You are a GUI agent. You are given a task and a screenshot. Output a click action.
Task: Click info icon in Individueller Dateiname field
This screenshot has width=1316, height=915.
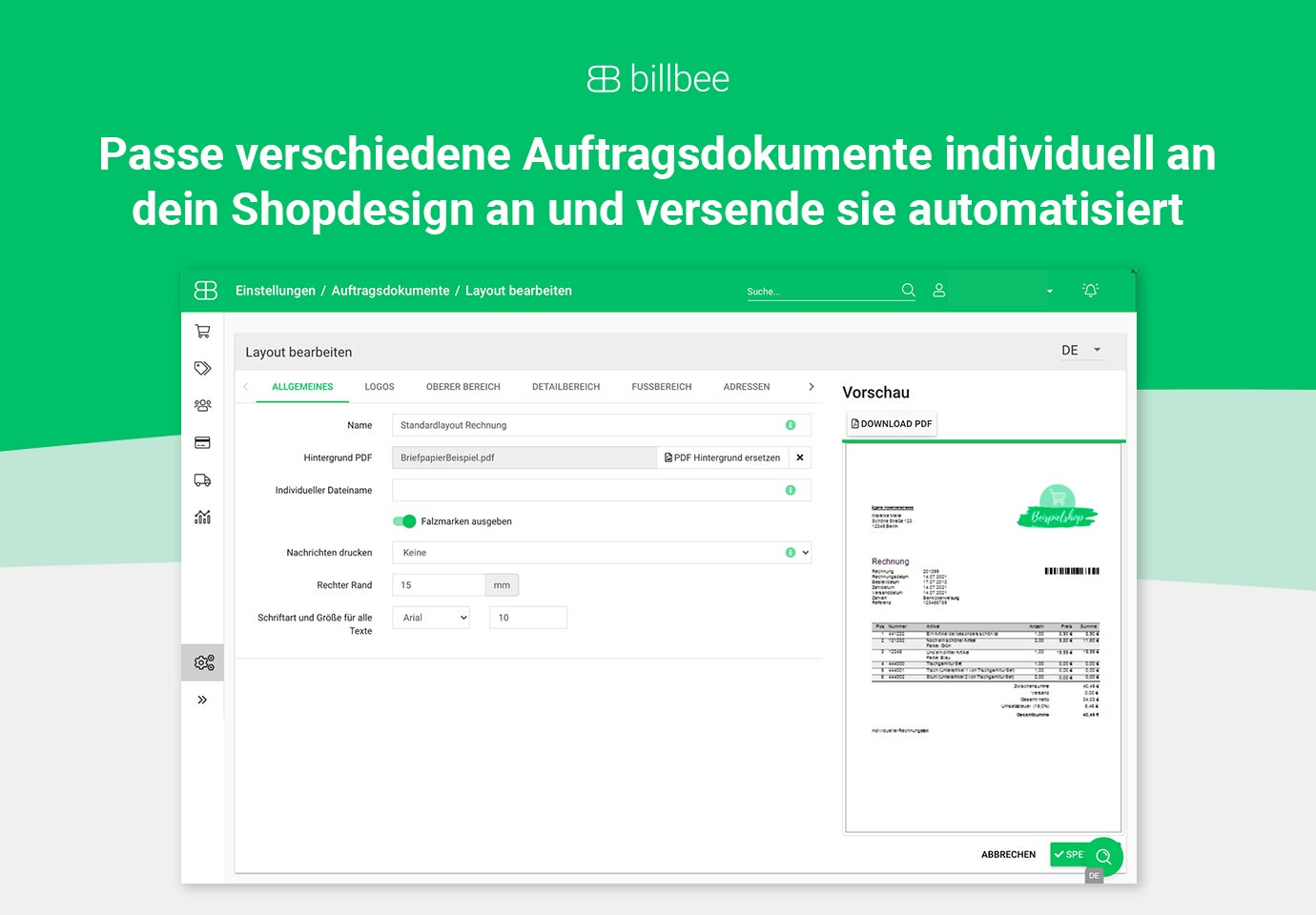tap(791, 490)
